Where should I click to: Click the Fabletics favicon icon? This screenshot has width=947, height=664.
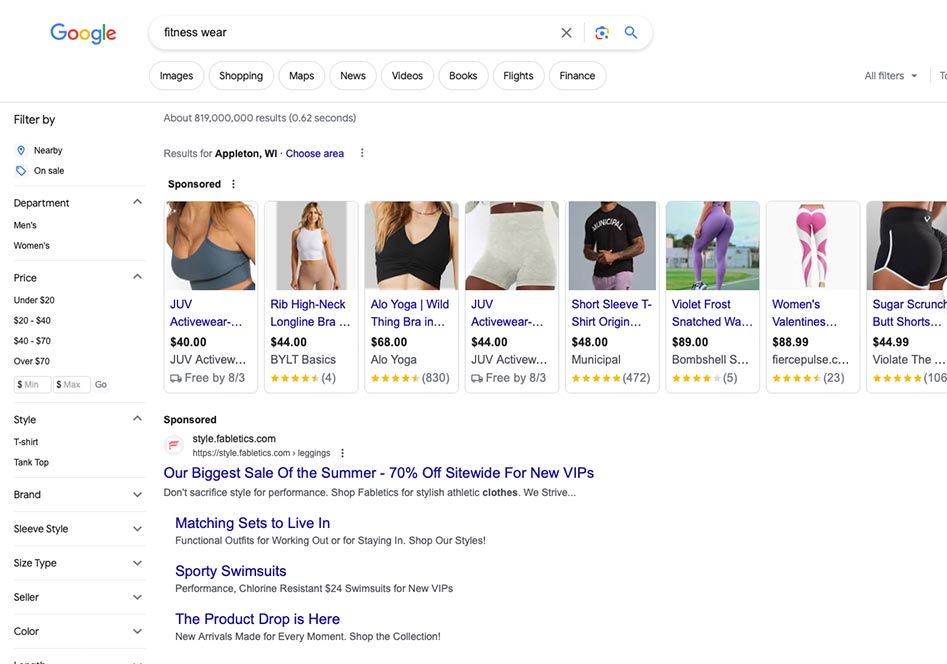174,445
